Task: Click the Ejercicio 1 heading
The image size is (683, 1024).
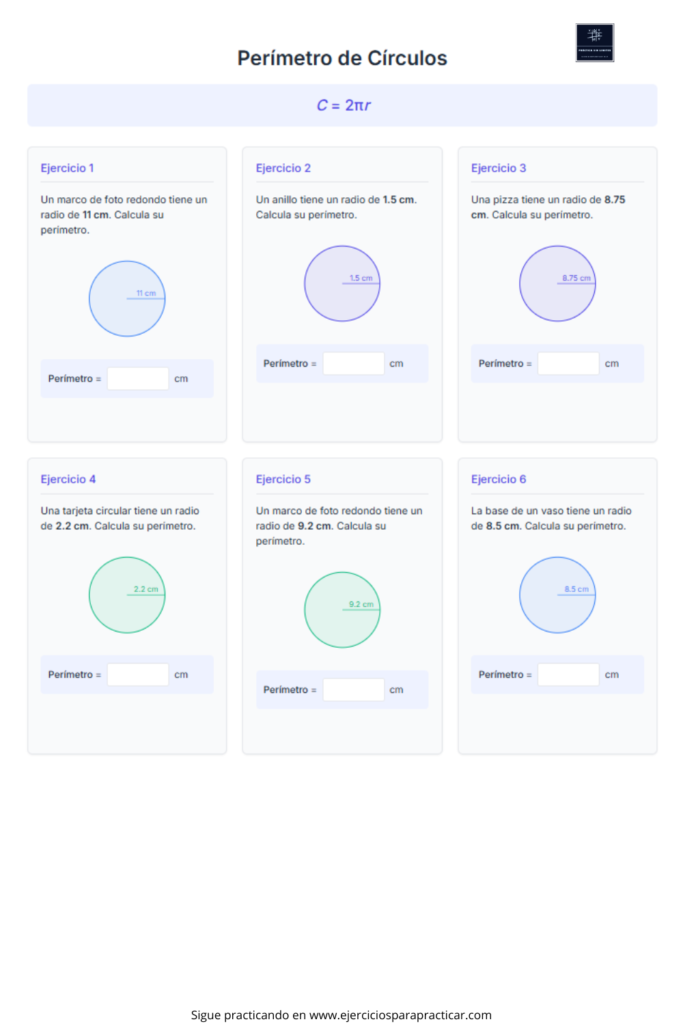Action: tap(67, 168)
